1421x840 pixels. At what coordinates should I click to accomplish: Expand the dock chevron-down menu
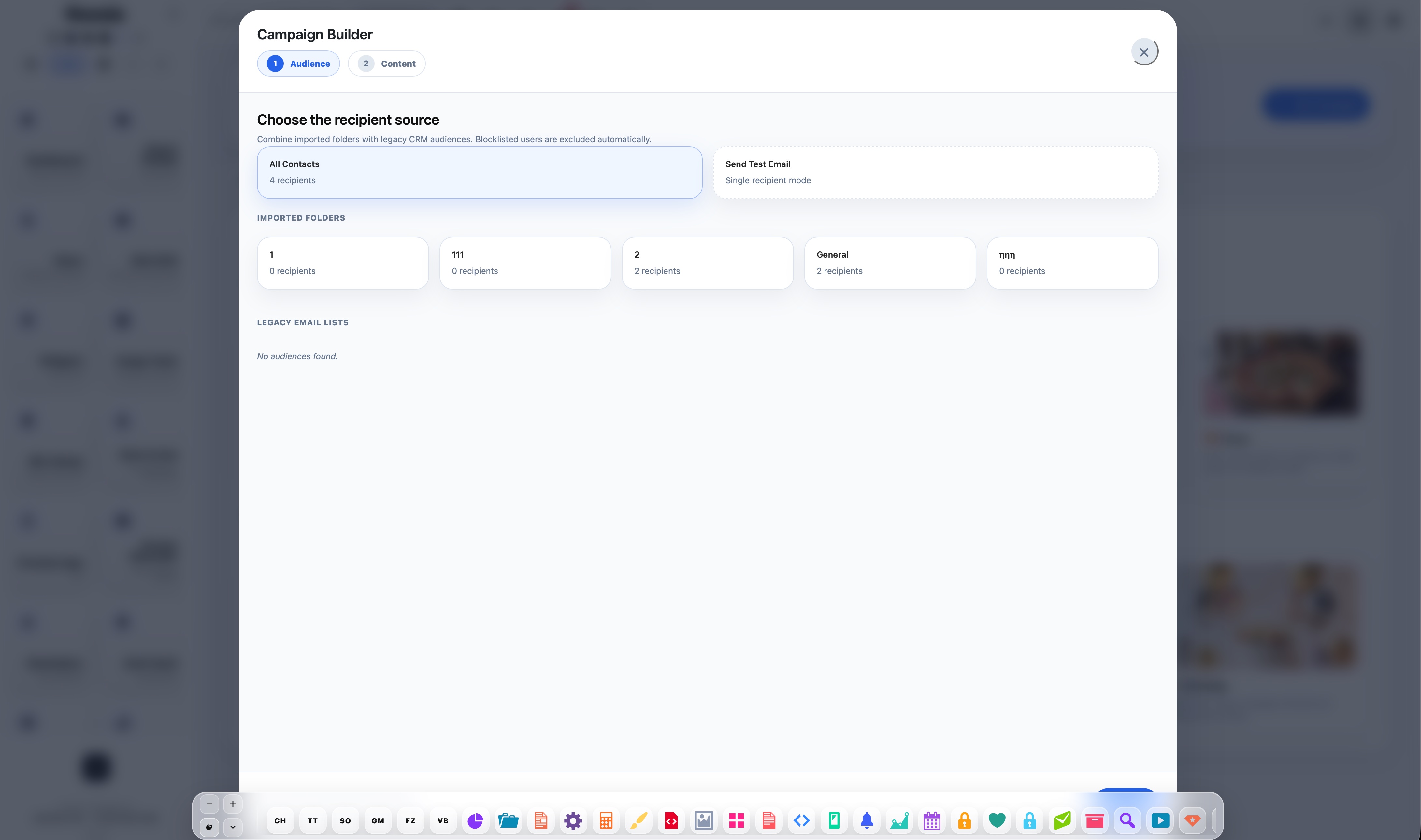pos(233,827)
